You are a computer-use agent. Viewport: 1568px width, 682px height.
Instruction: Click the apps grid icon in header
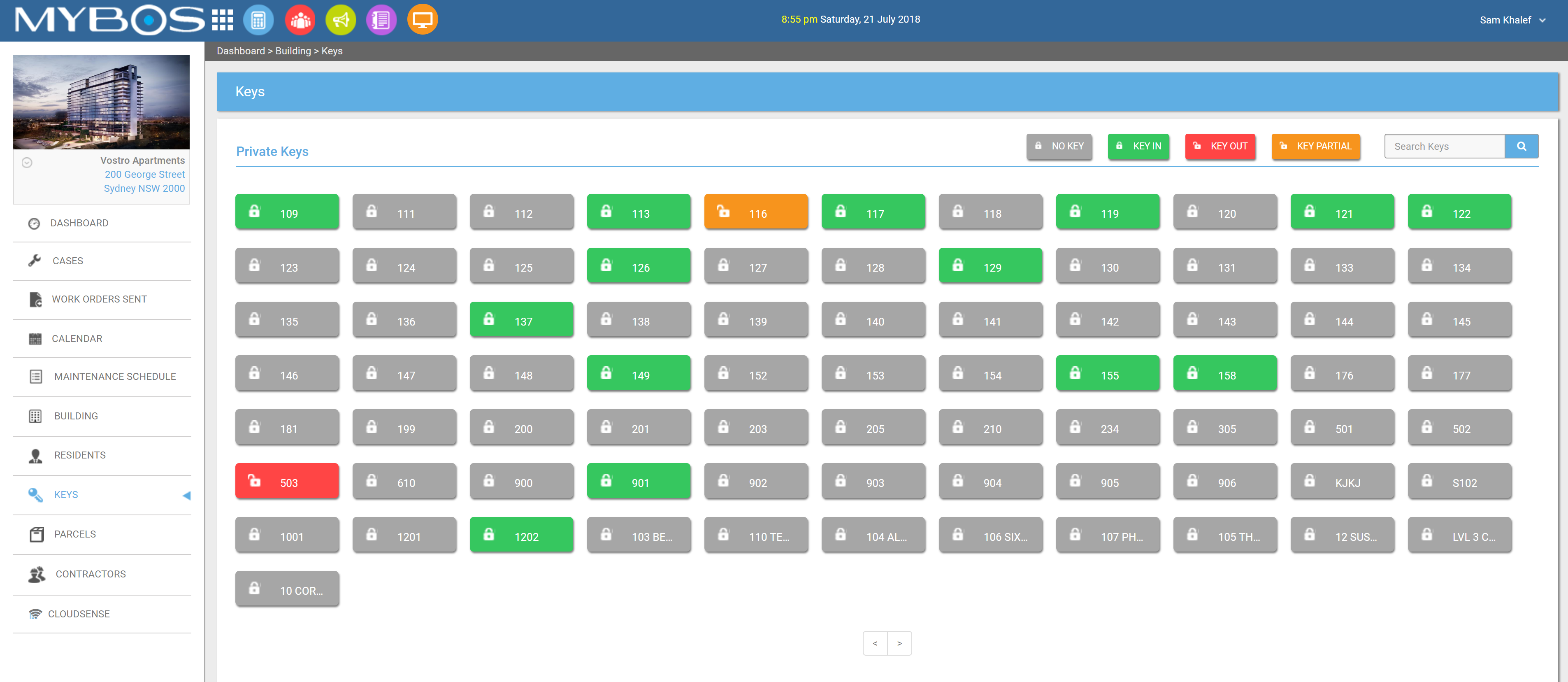click(222, 20)
